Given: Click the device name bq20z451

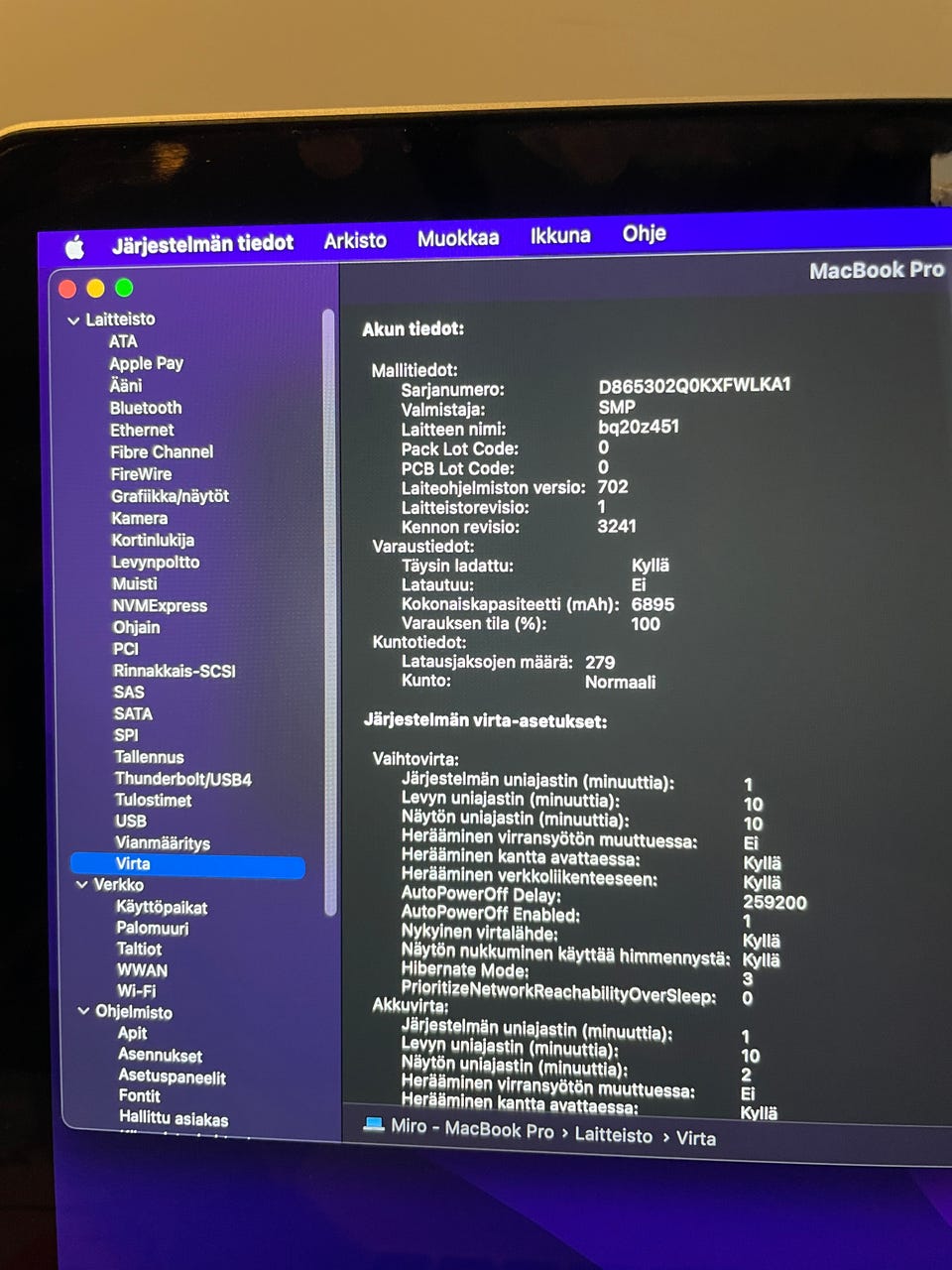Looking at the screenshot, I should pos(639,427).
